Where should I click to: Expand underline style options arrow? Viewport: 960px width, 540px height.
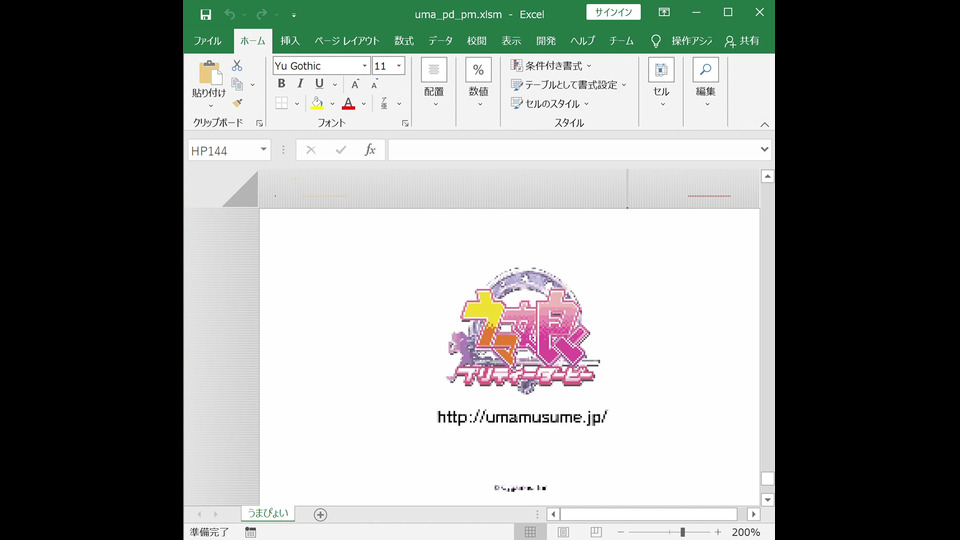tap(335, 84)
